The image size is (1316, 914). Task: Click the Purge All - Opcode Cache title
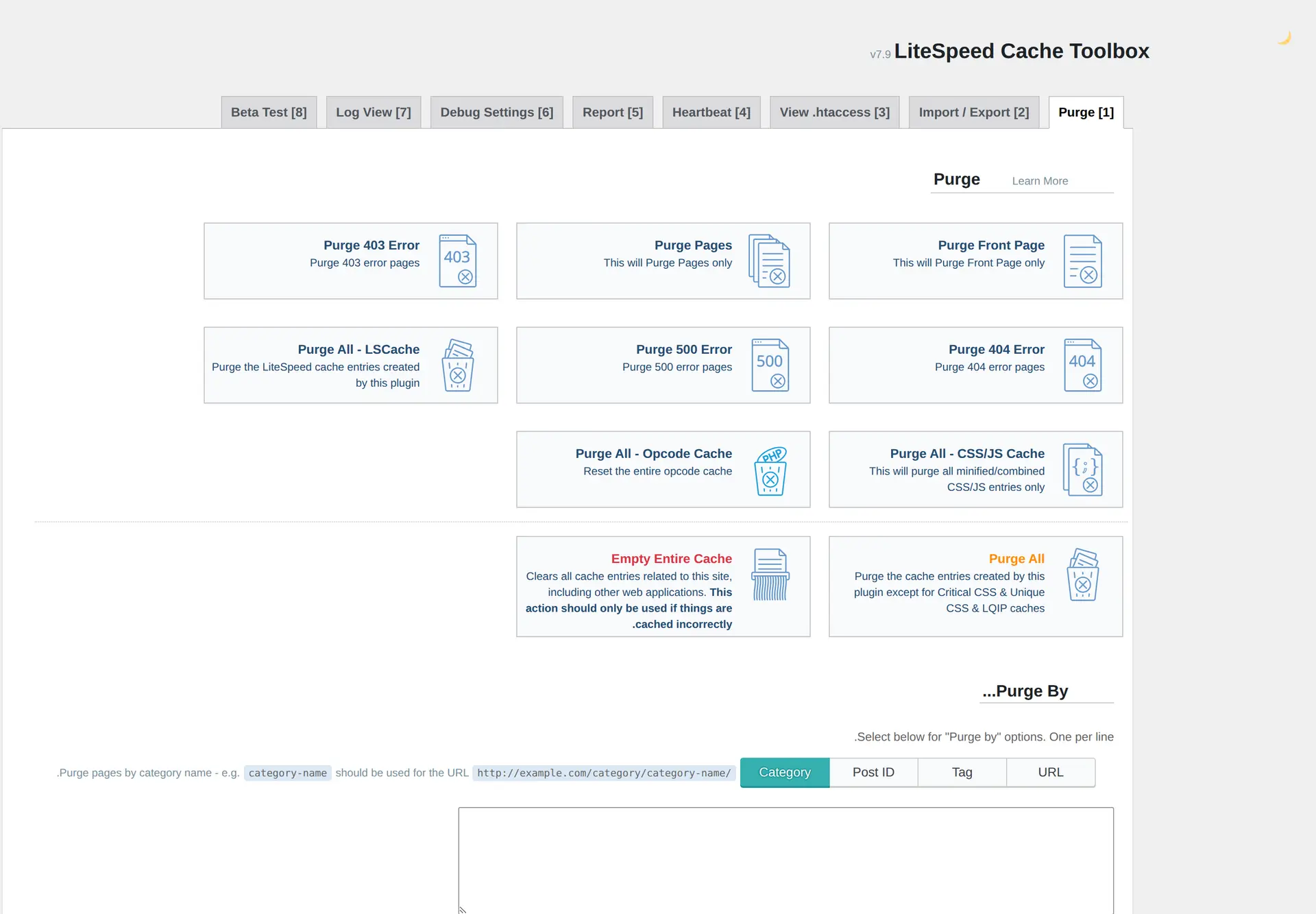[x=654, y=454]
